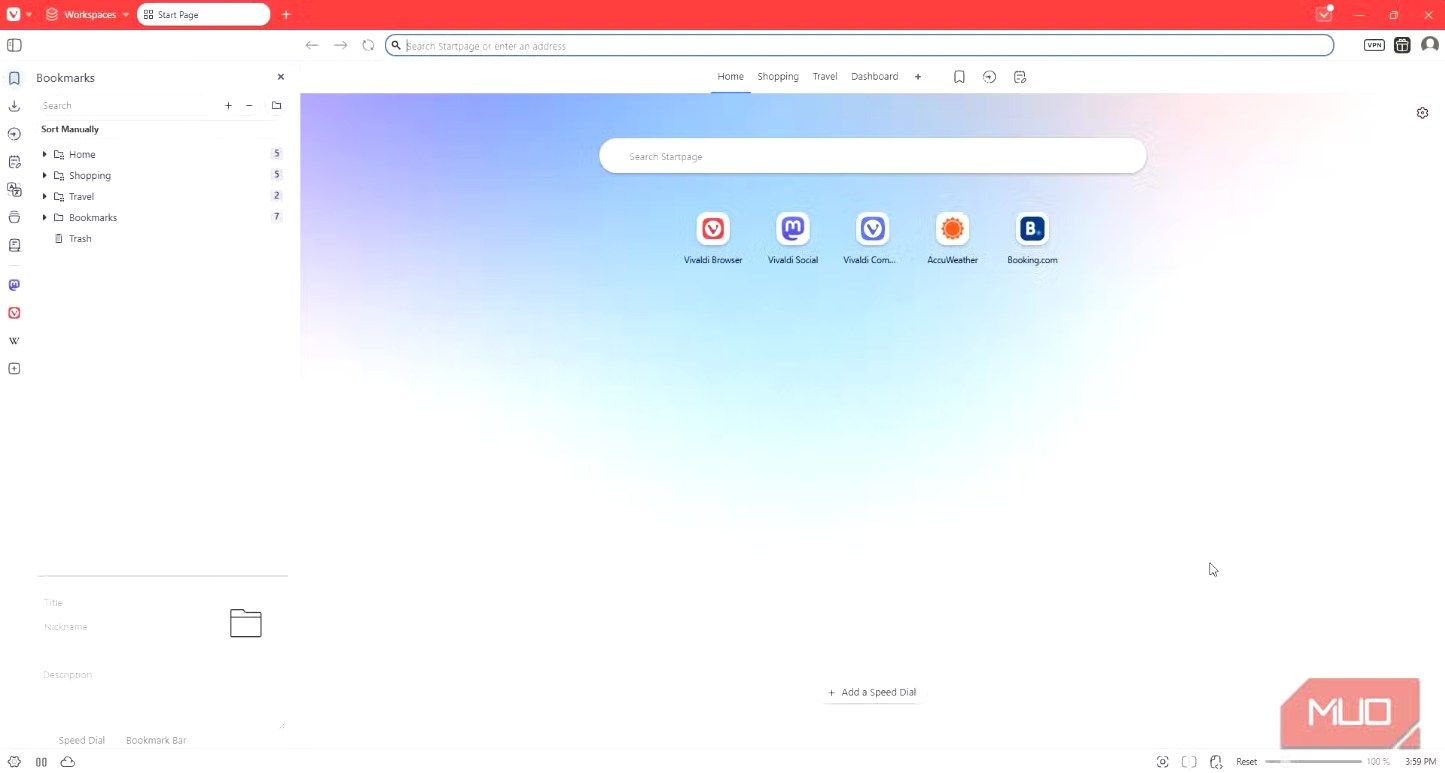Switch to Travel speed dial tab
The height and width of the screenshot is (773, 1445).
click(825, 77)
